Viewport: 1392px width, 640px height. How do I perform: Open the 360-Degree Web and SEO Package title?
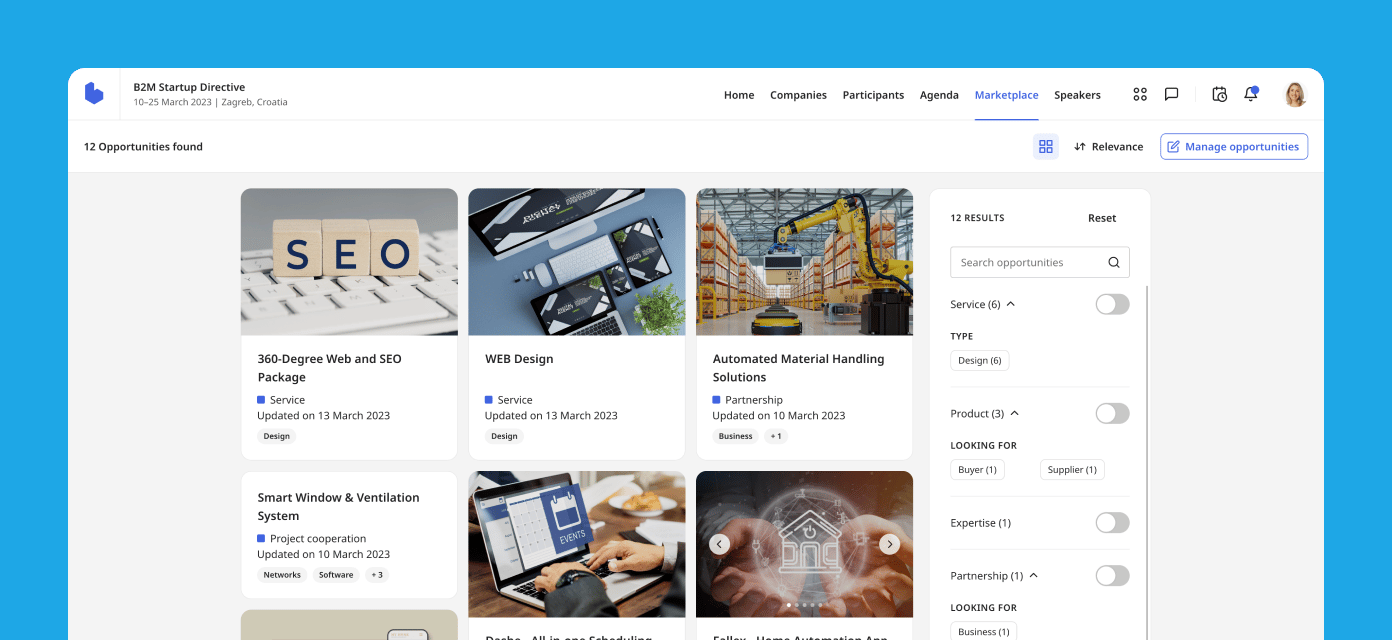point(329,368)
